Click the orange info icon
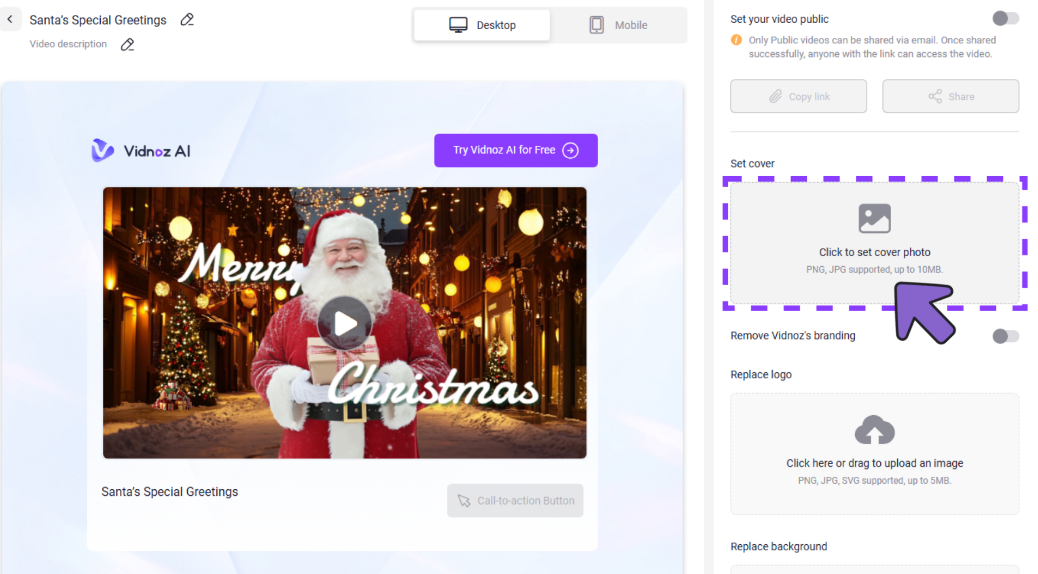1038x574 pixels. tap(736, 40)
